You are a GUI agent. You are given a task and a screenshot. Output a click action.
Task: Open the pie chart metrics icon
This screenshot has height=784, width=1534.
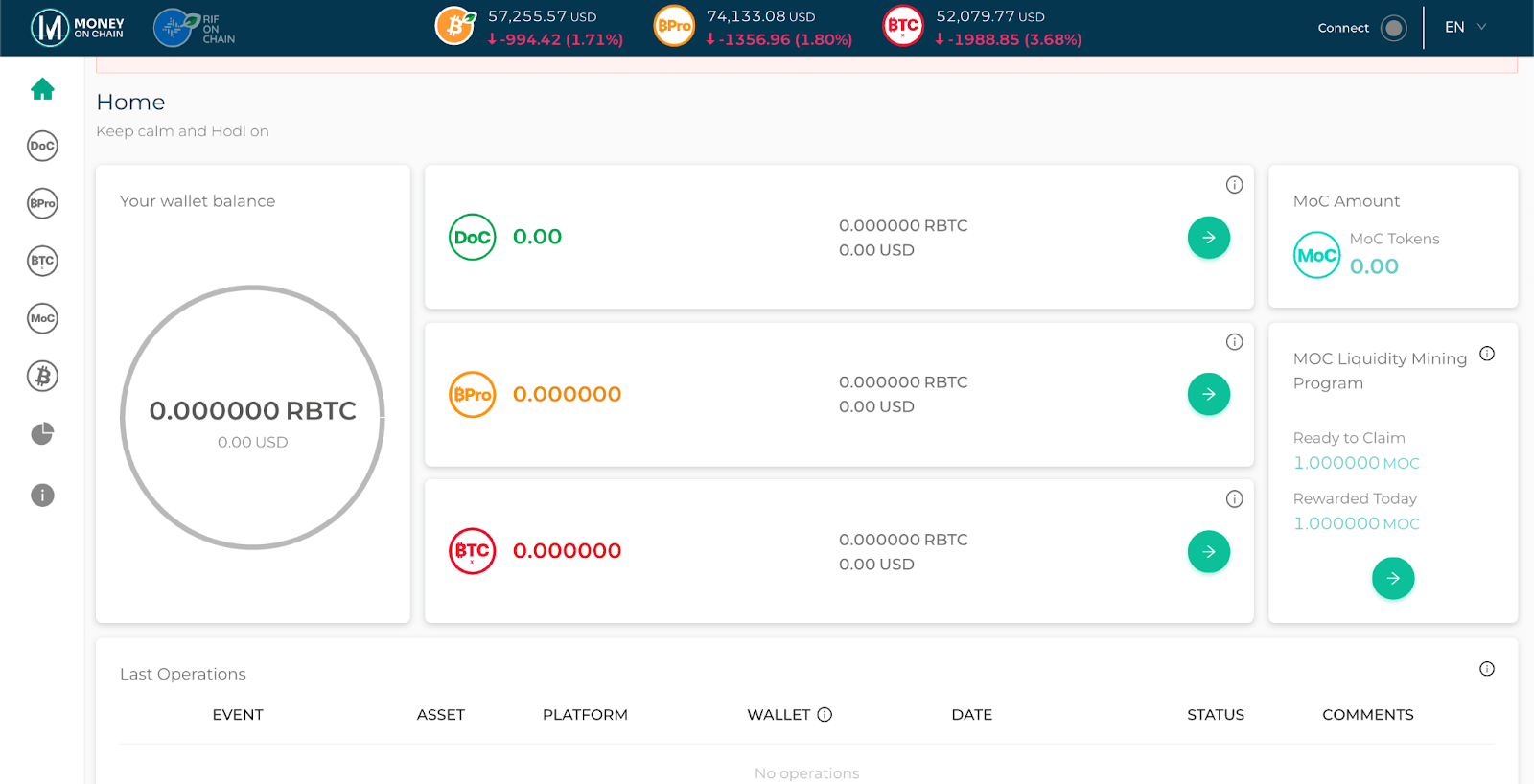tap(42, 434)
